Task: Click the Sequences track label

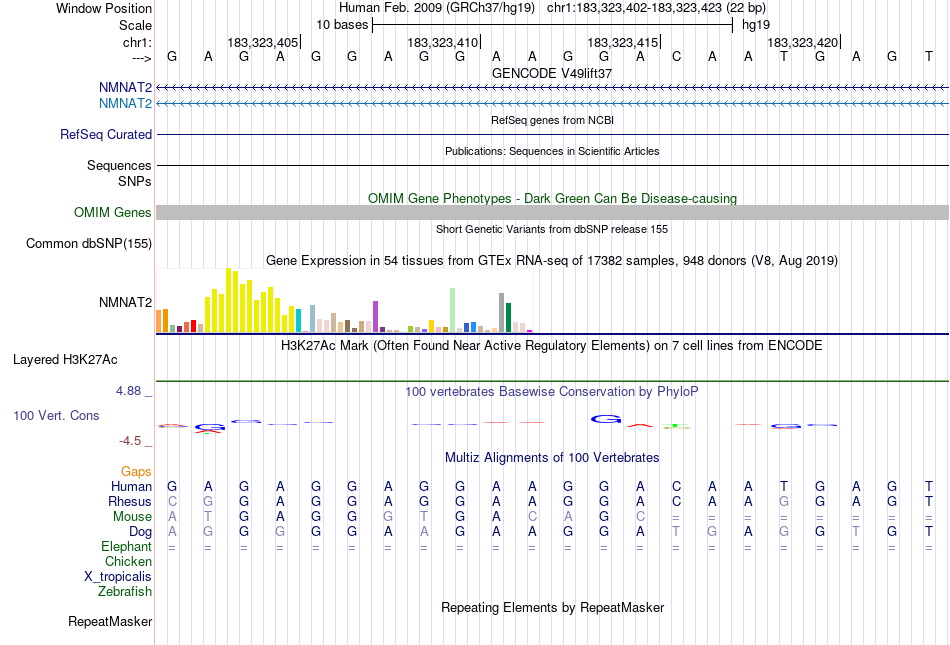Action: [119, 165]
